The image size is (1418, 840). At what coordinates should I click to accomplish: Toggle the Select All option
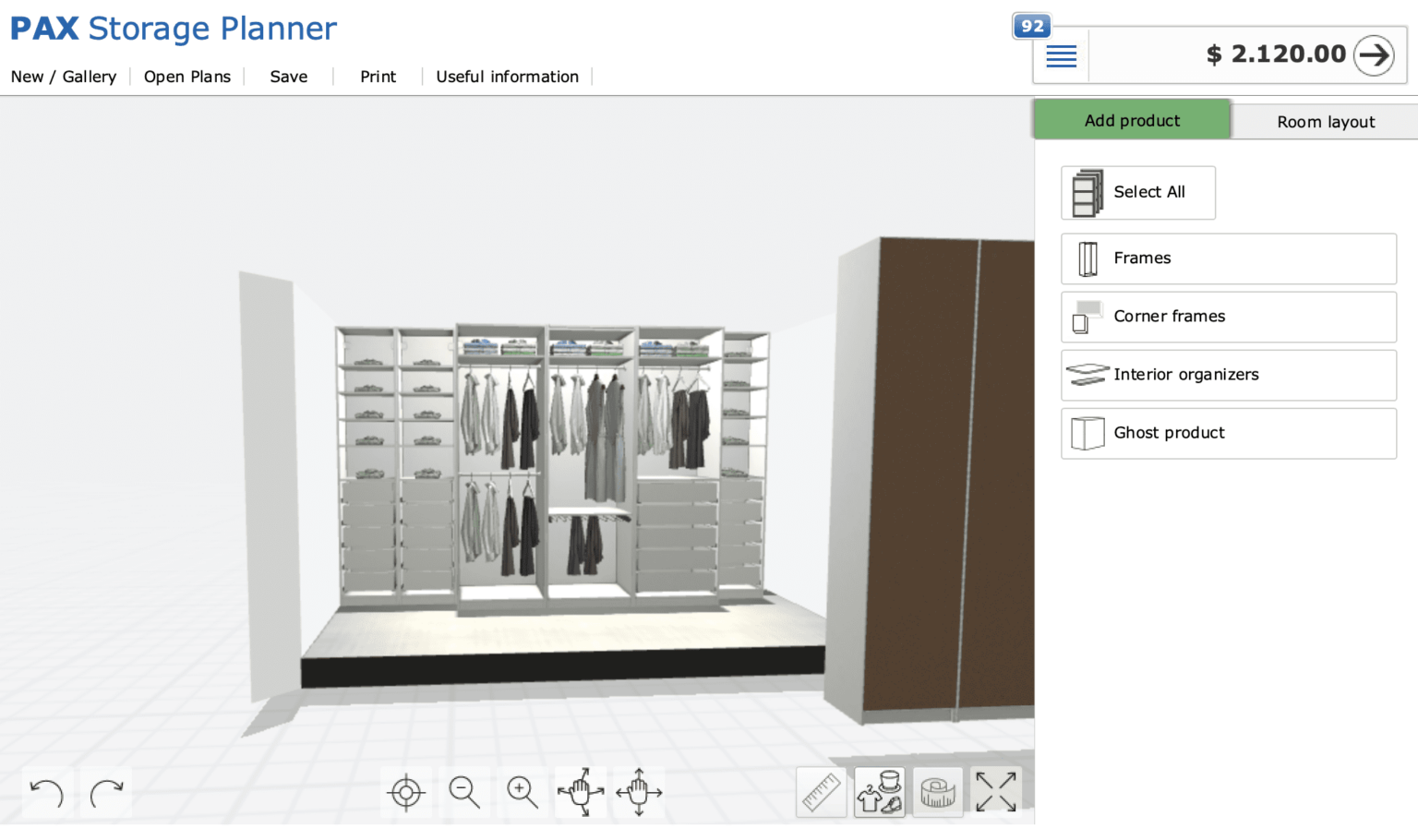(x=1137, y=192)
